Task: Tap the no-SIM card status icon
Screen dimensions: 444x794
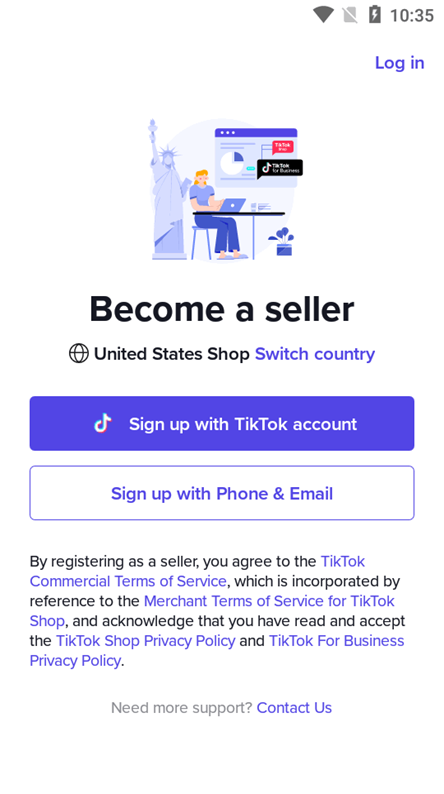Action: pyautogui.click(x=350, y=15)
